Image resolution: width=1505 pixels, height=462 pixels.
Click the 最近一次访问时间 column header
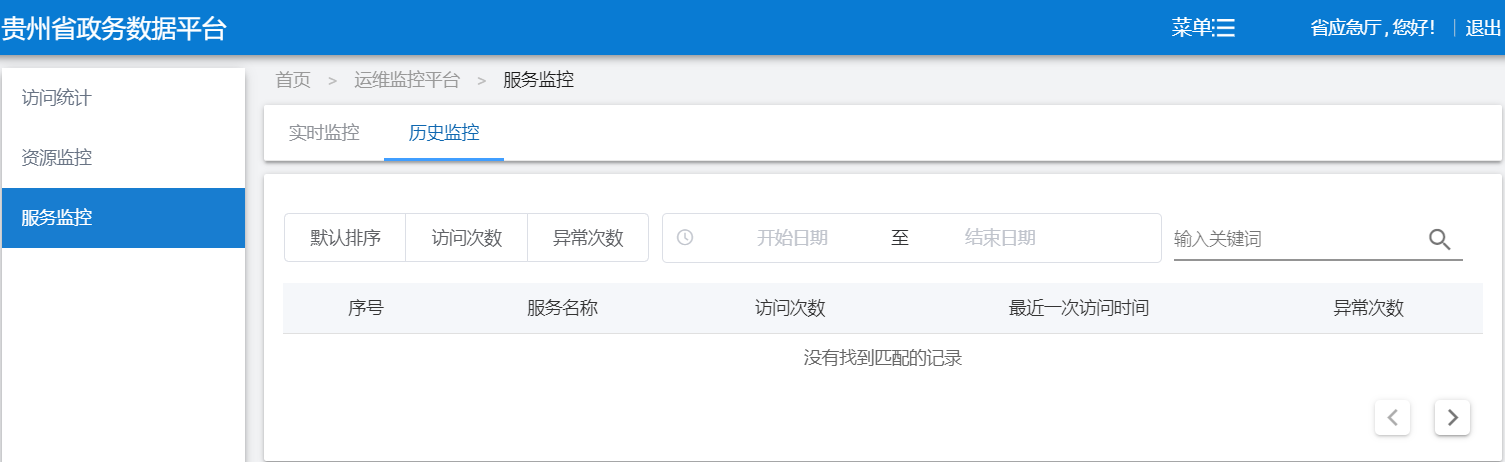[x=1079, y=308]
